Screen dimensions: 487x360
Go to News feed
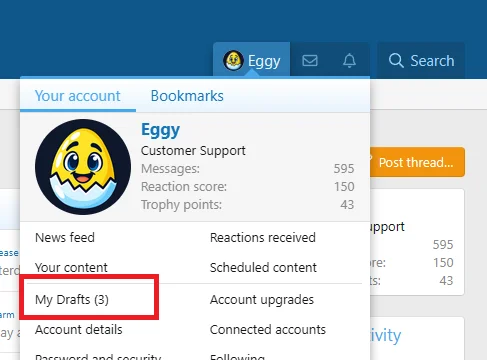click(65, 237)
